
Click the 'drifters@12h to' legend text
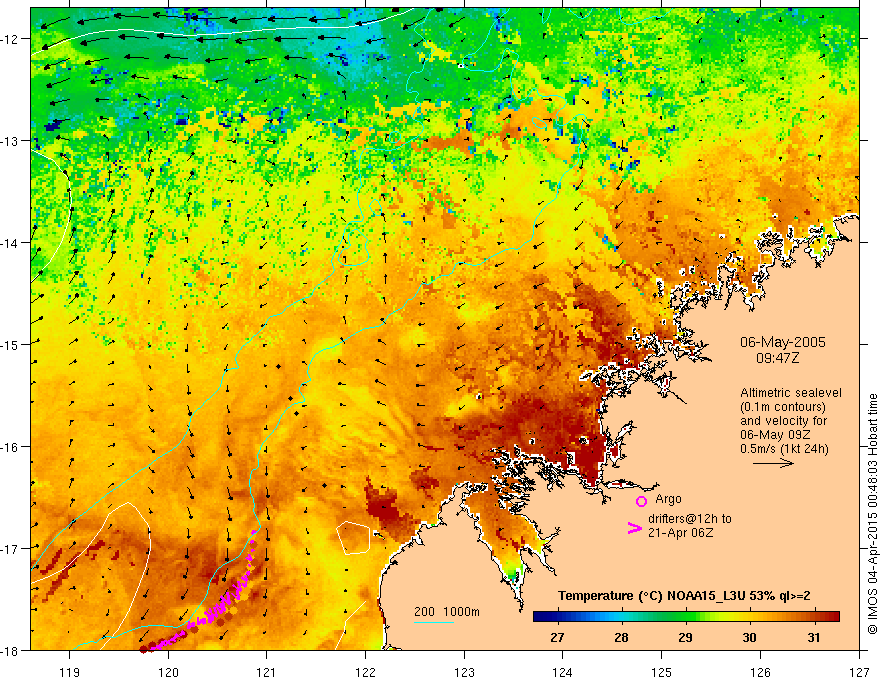click(690, 519)
